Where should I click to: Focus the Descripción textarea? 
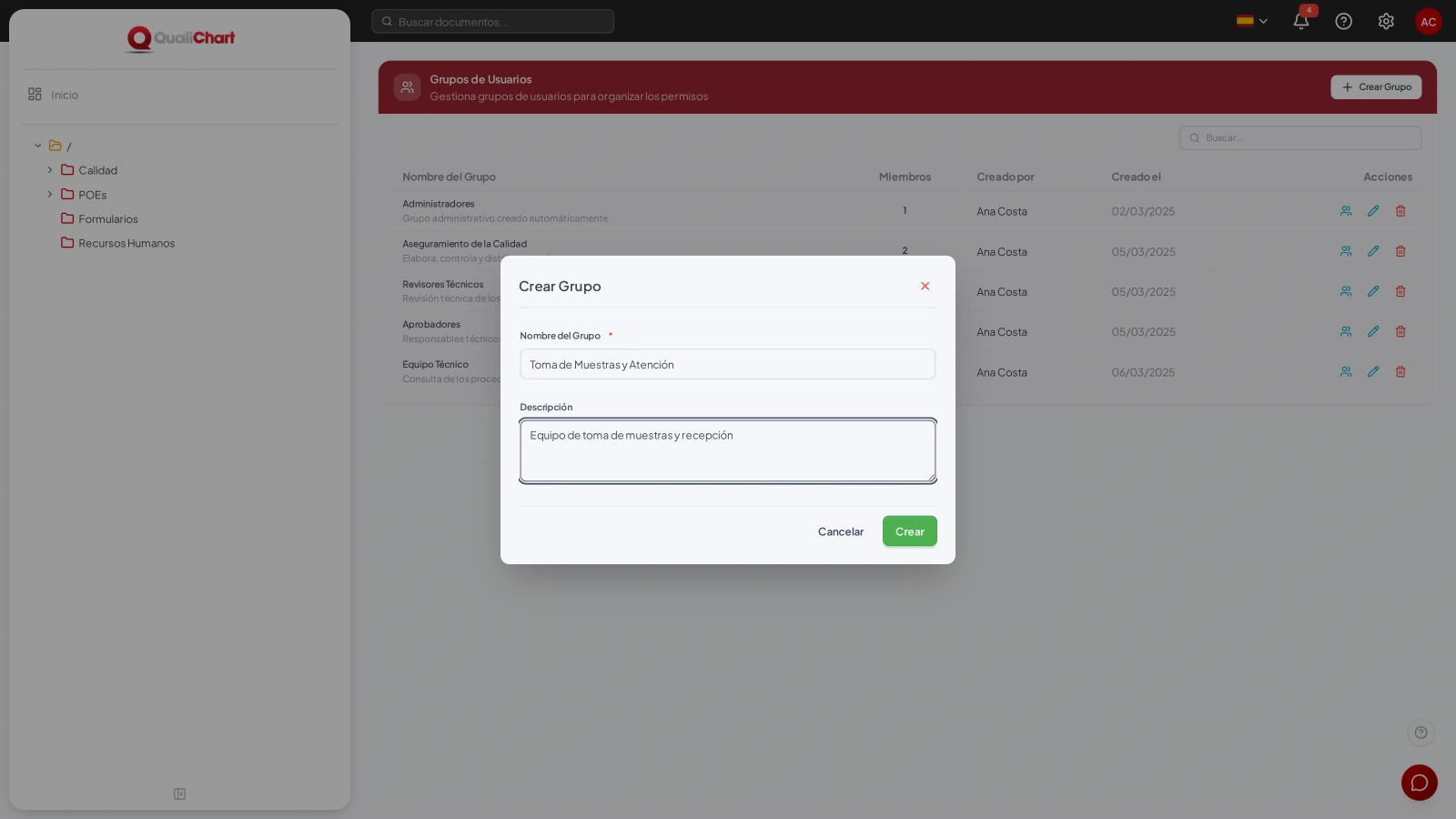click(728, 450)
